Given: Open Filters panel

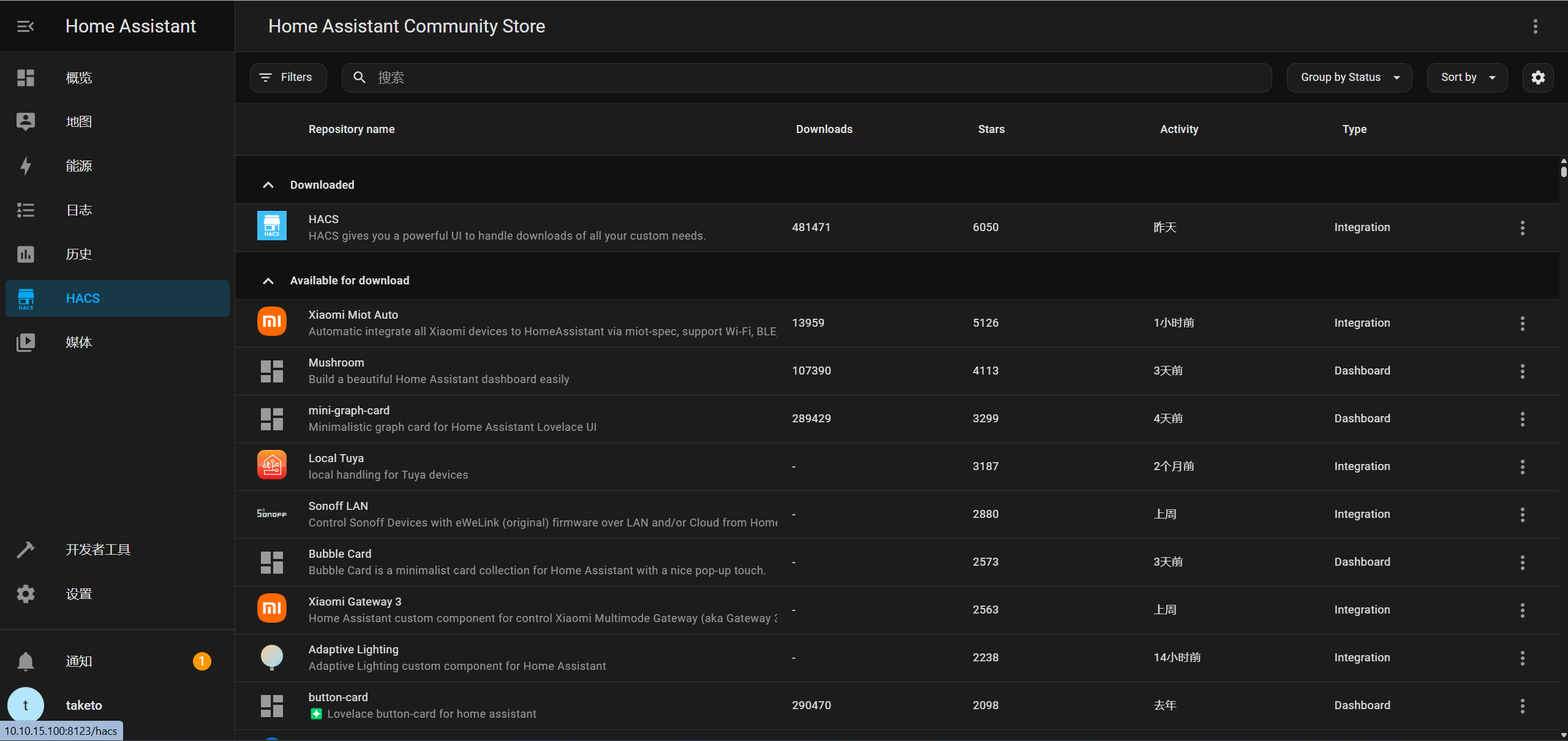Looking at the screenshot, I should (288, 78).
